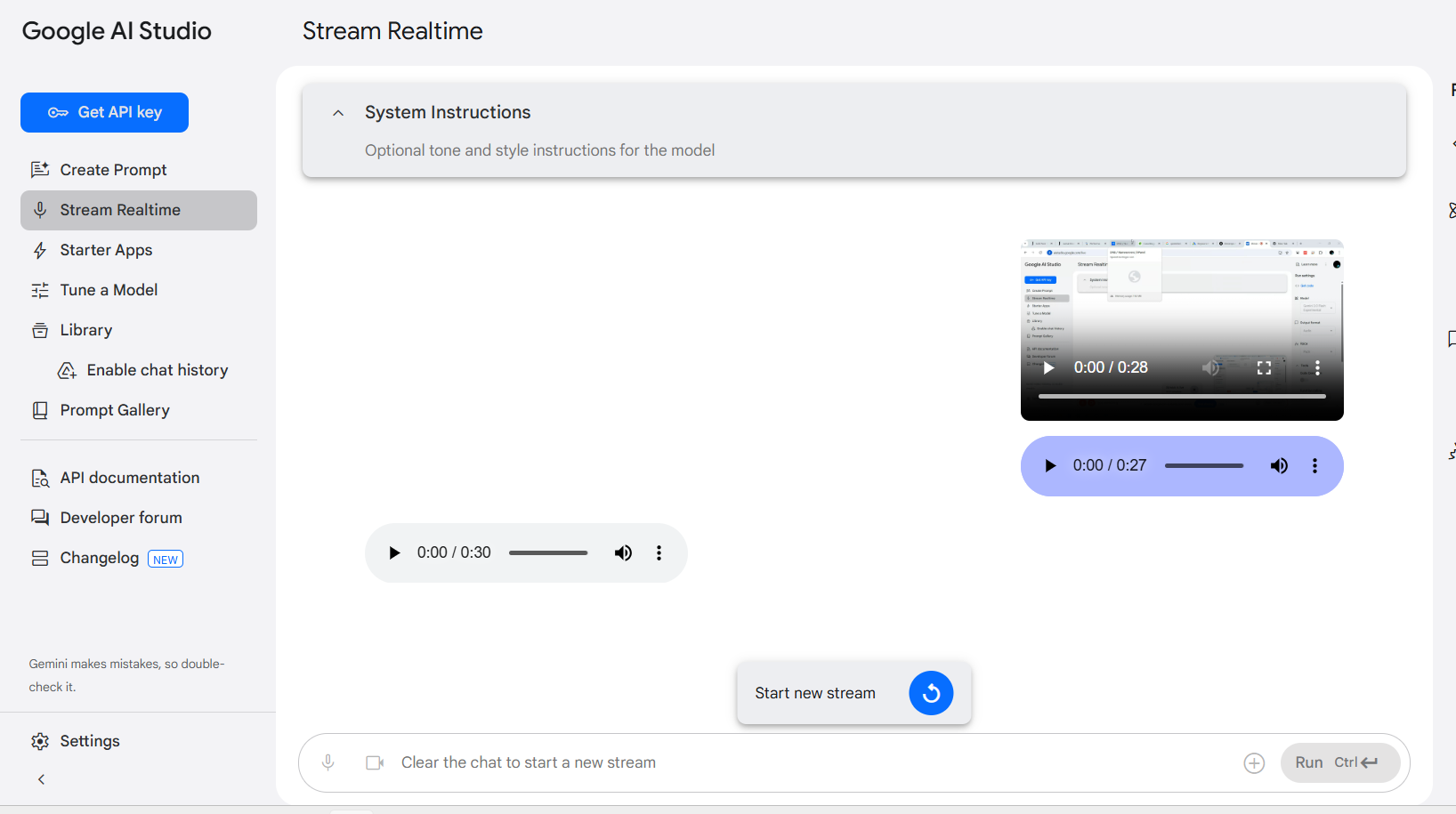The height and width of the screenshot is (814, 1456).
Task: Click the NEW badge beside Changelog
Action: tap(166, 560)
